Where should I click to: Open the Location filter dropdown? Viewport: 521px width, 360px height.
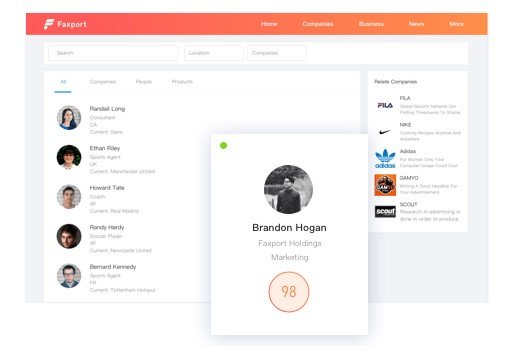(x=213, y=53)
